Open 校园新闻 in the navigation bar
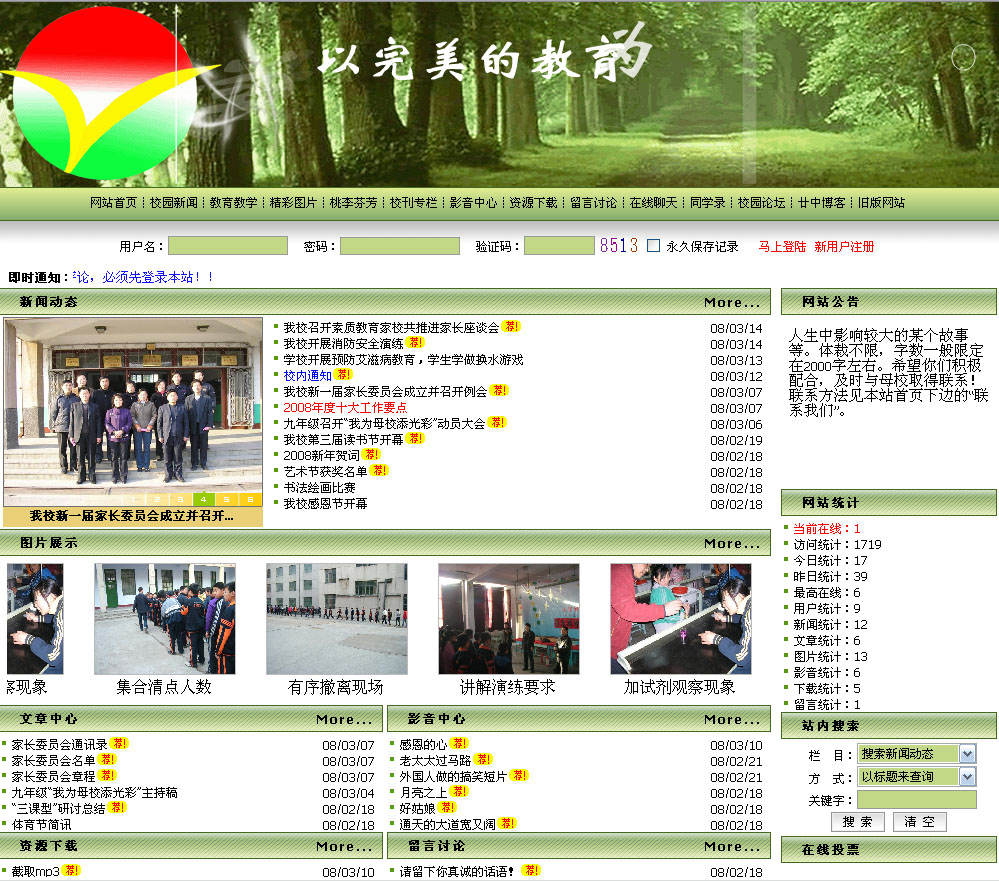Viewport: 999px width, 882px height. 174,203
